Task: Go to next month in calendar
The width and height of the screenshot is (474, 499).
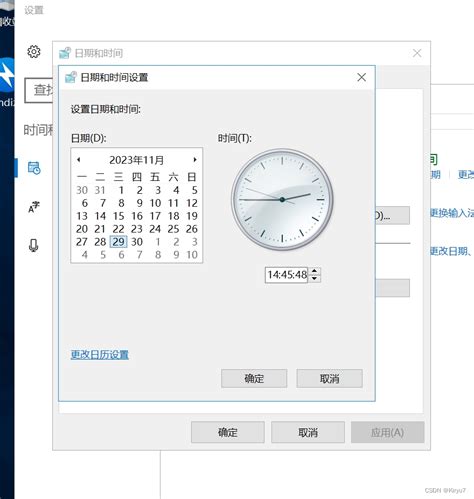Action: click(195, 160)
